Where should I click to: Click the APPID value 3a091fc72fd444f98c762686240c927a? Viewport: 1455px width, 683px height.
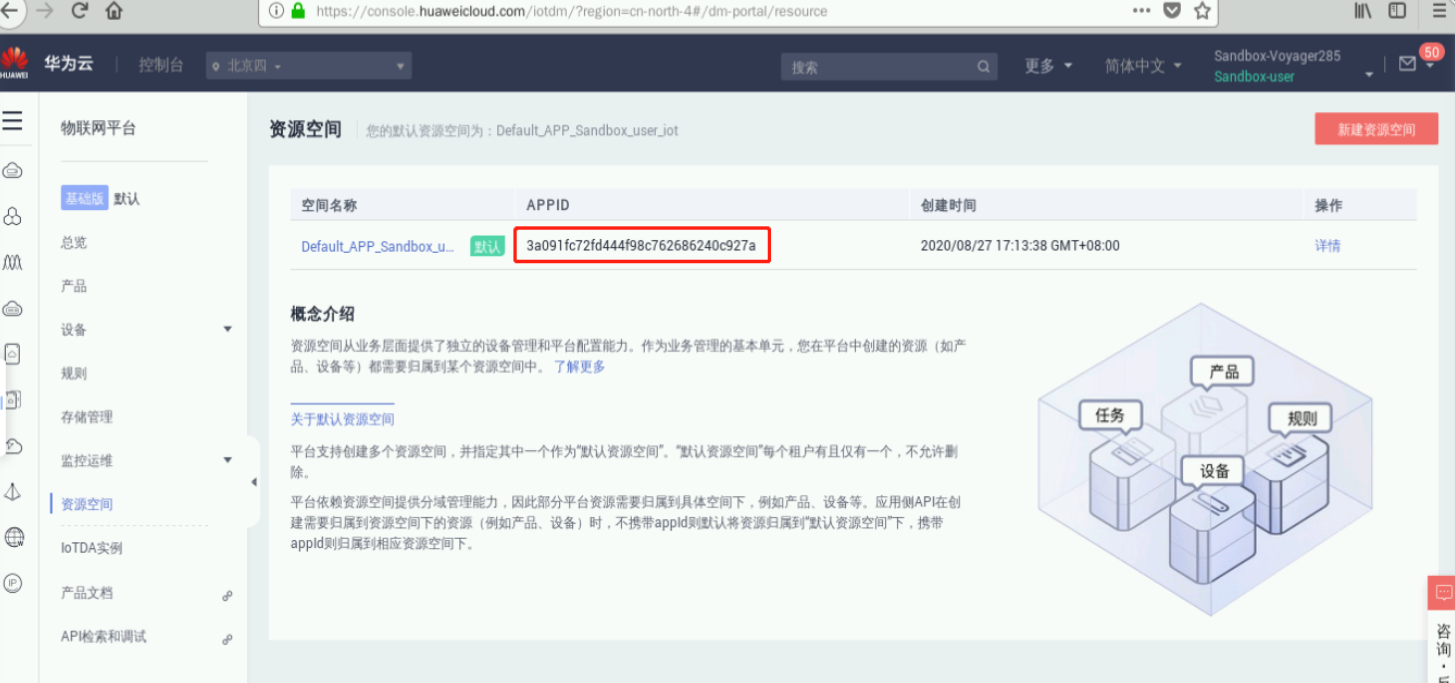(641, 246)
